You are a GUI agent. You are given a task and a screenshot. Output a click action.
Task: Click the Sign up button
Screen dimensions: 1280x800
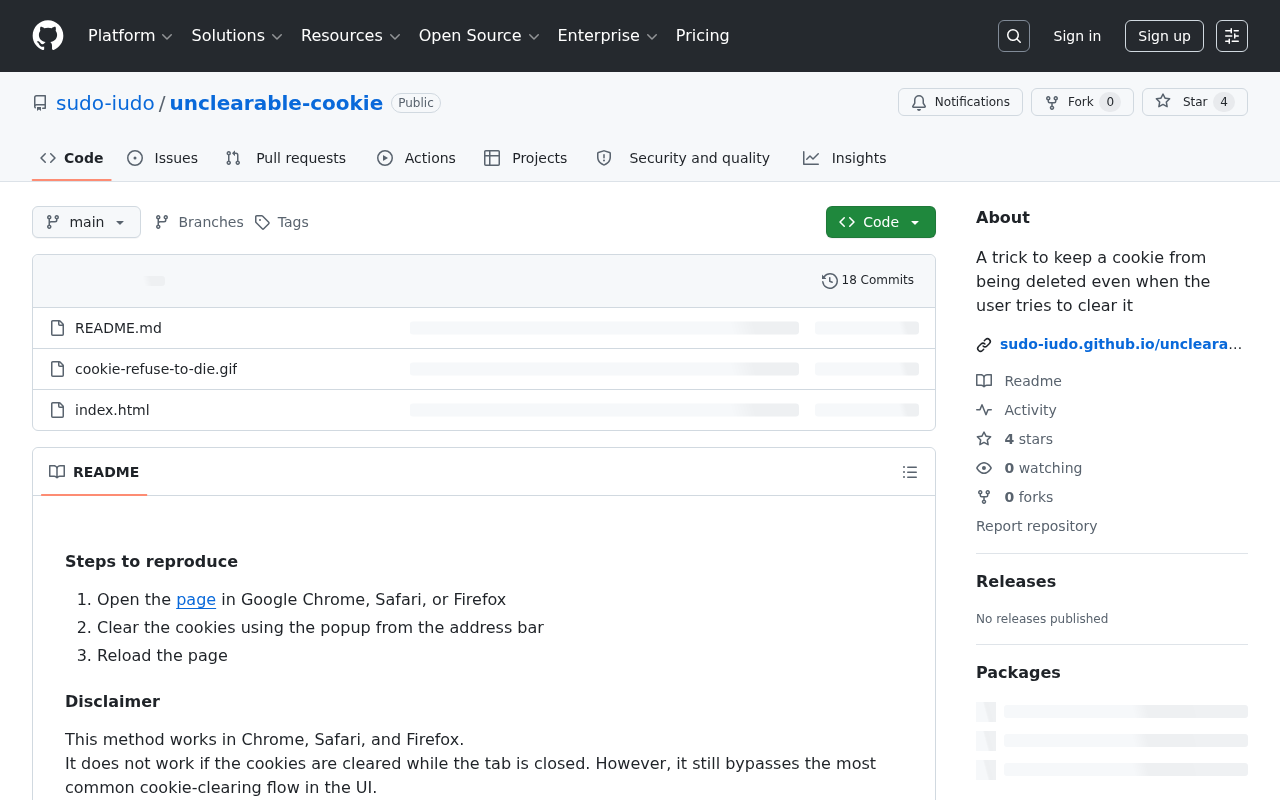pos(1164,36)
